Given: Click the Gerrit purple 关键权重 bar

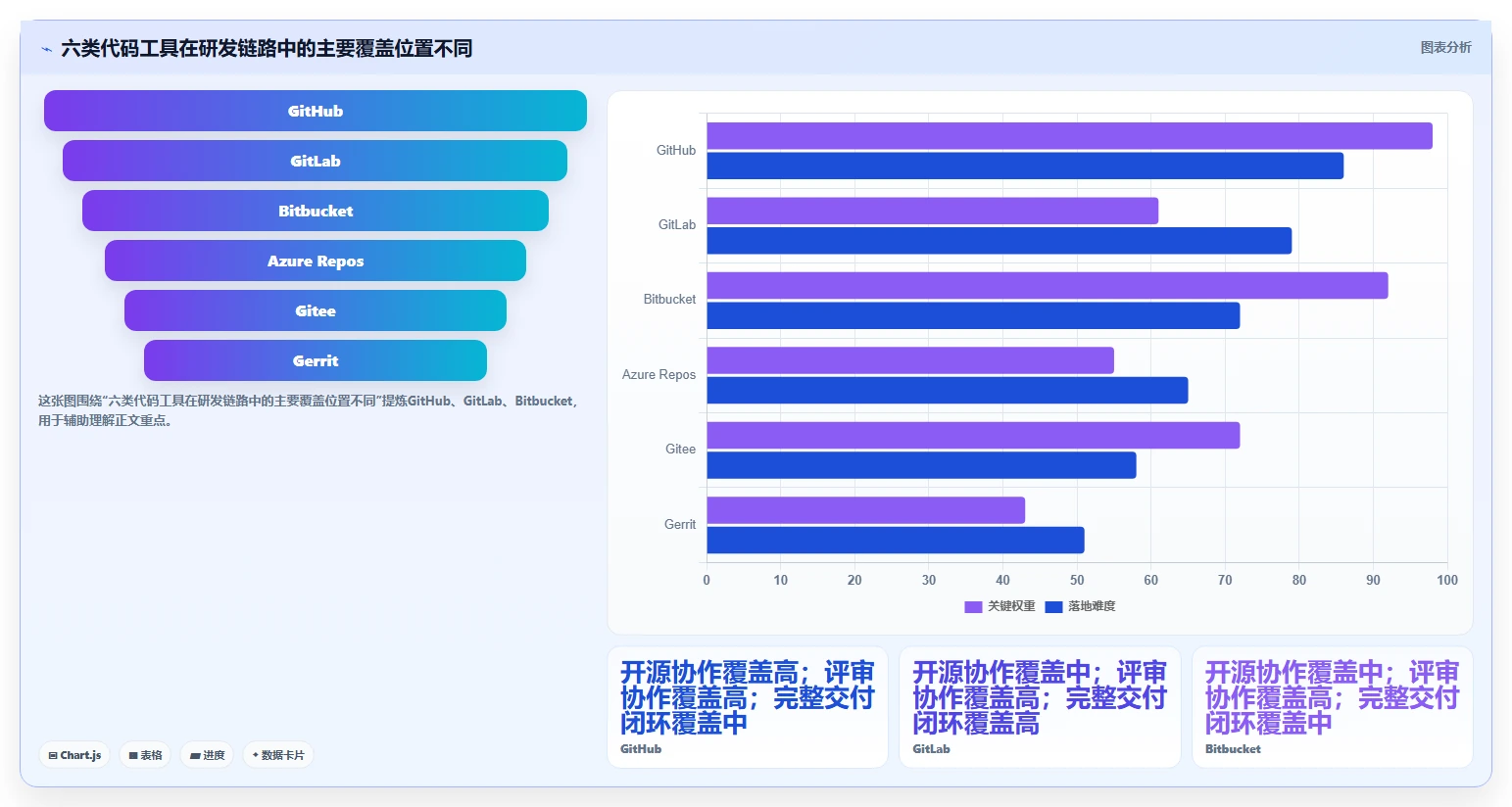Looking at the screenshot, I should pos(865,510).
